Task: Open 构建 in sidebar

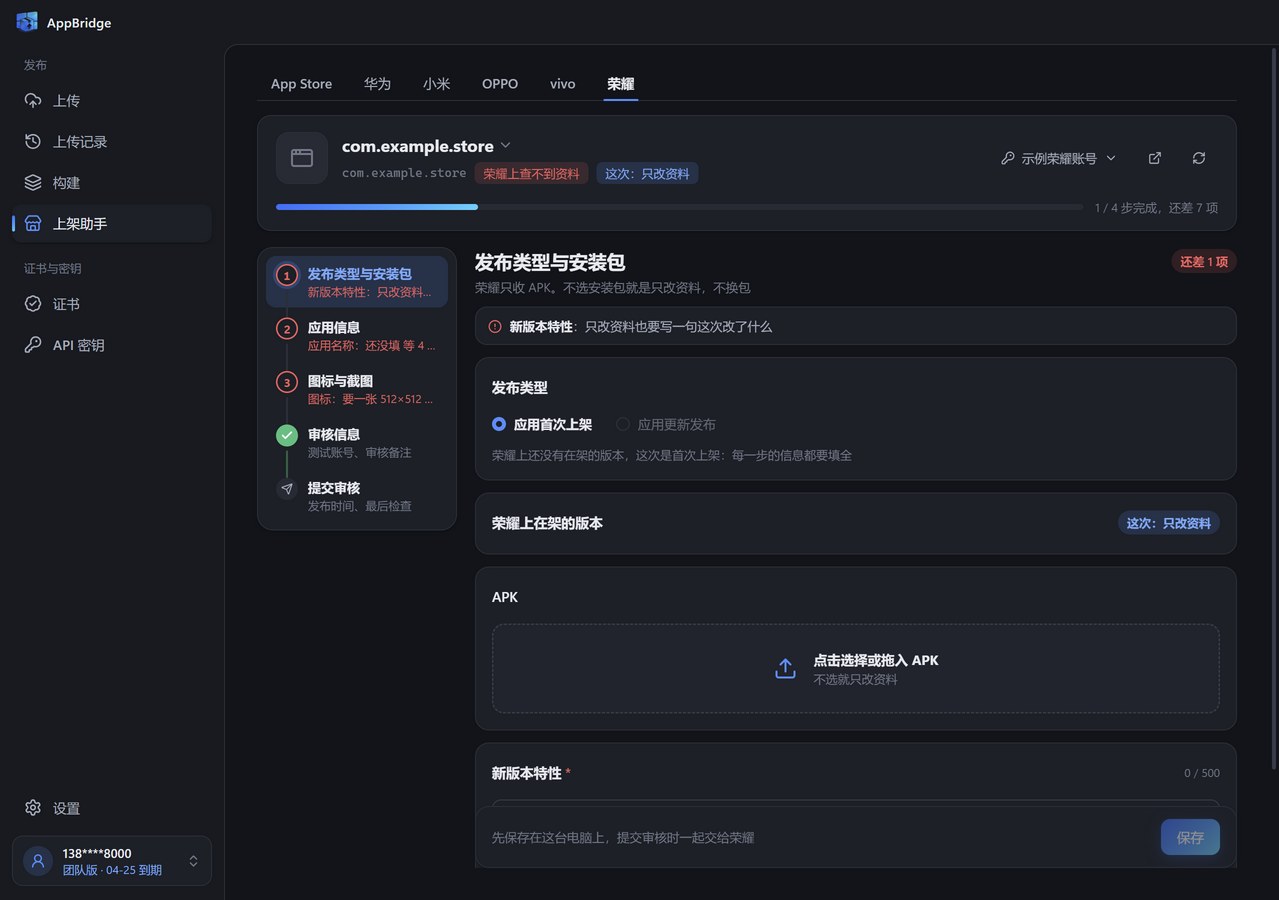Action: (112, 183)
